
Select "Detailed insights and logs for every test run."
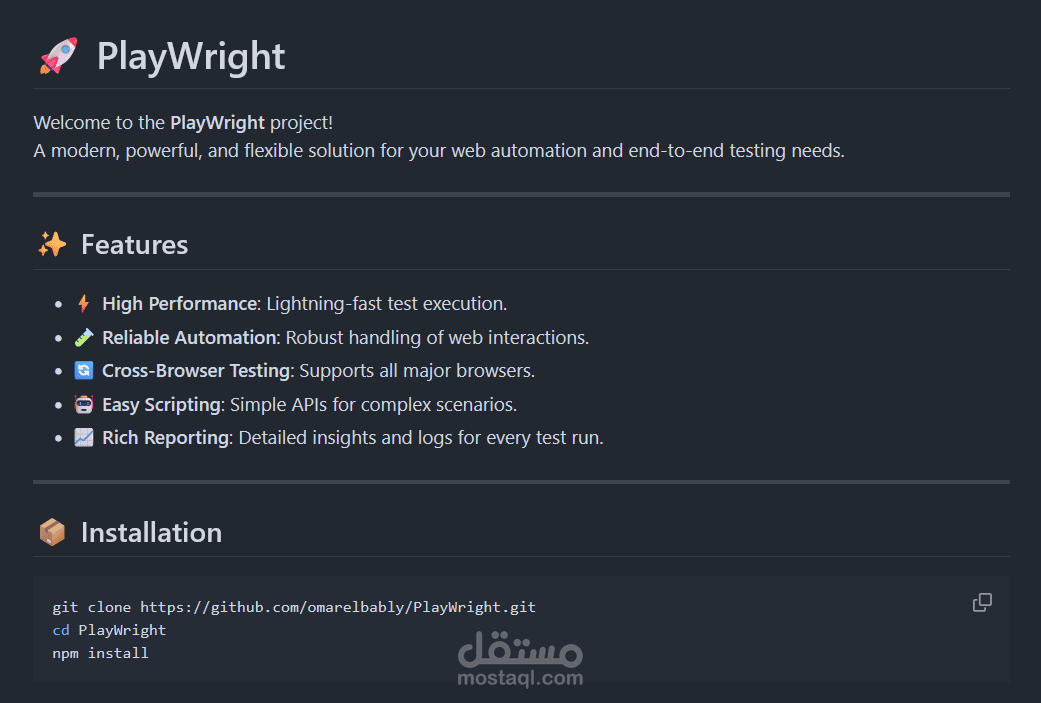(421, 437)
